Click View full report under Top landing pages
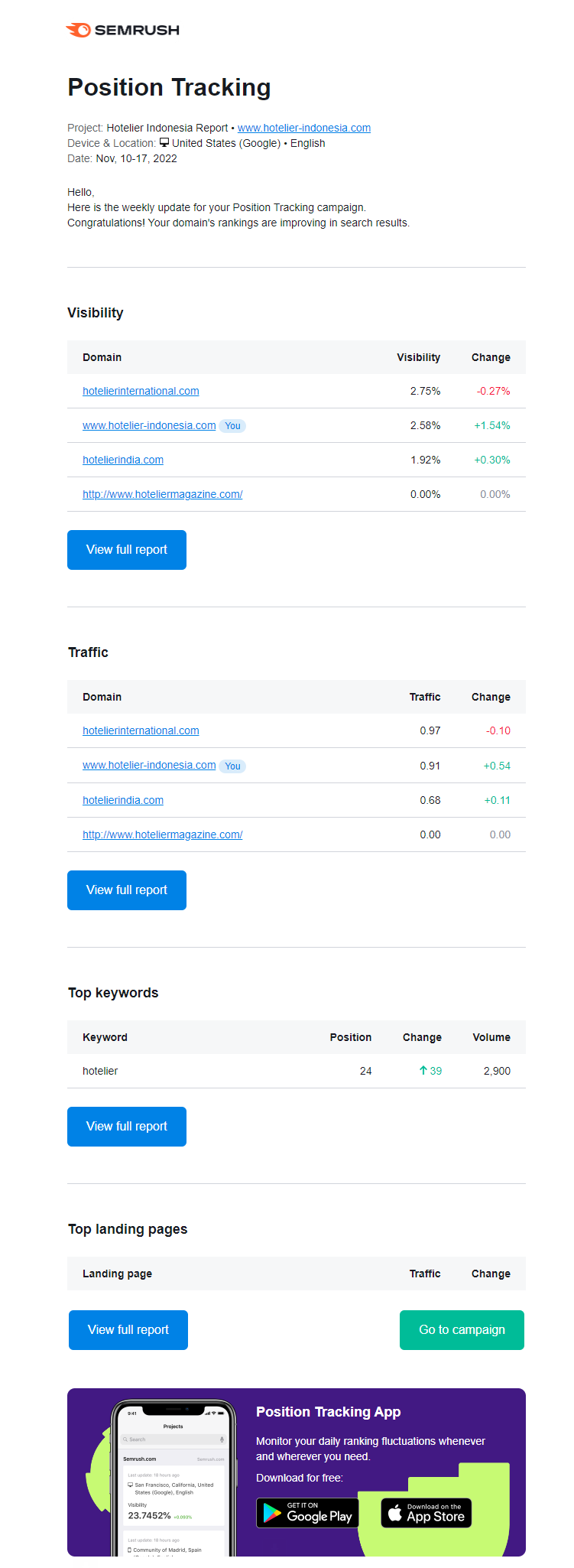The height and width of the screenshot is (1568, 574). click(x=128, y=1330)
